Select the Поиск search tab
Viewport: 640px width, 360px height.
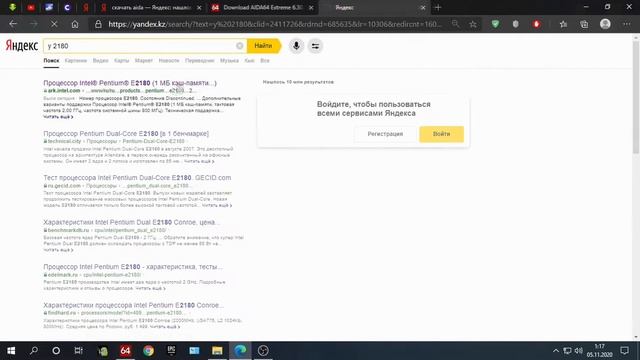click(x=51, y=60)
